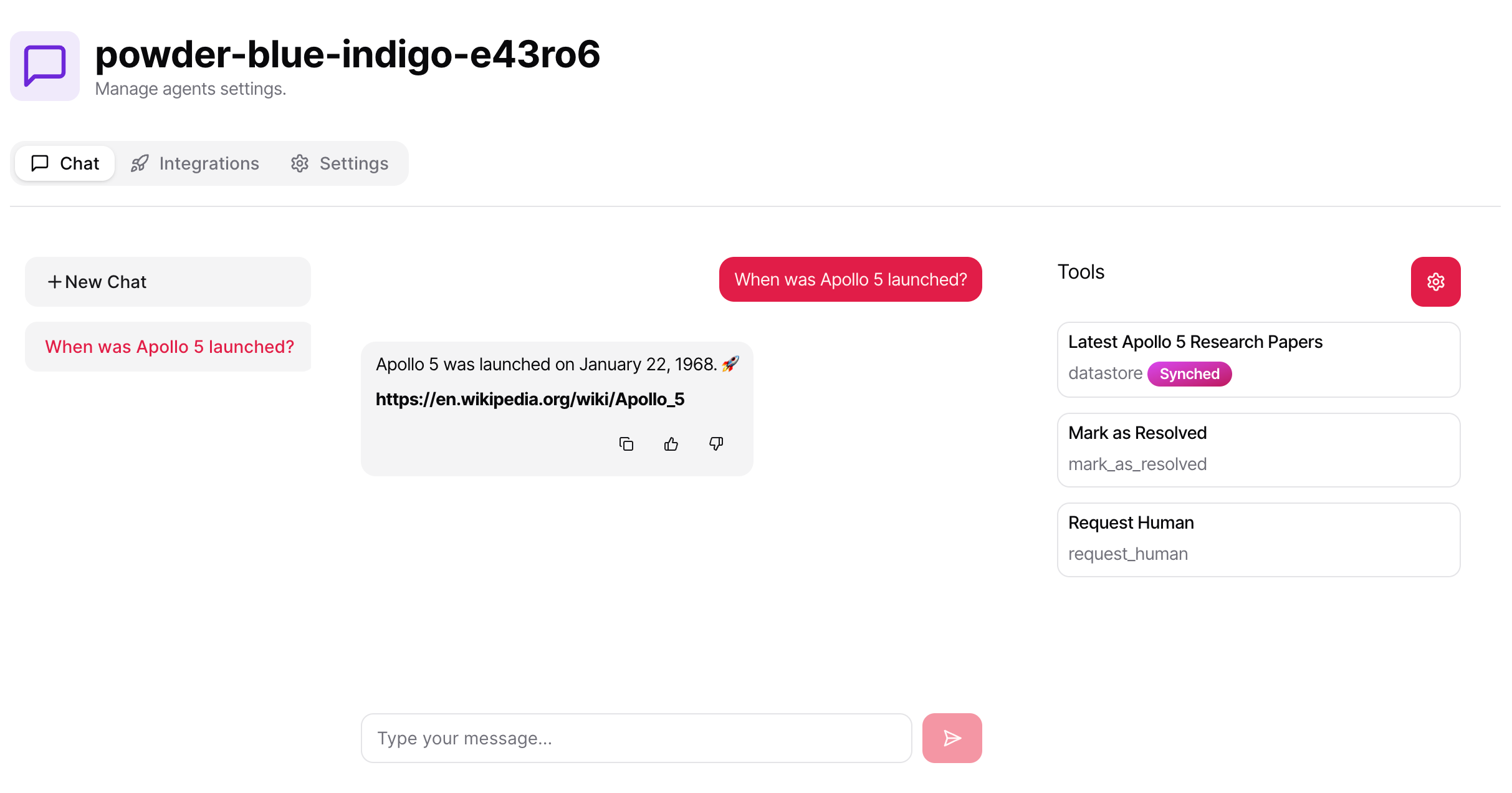Image resolution: width=1512 pixels, height=793 pixels.
Task: Open the Request Human tool card
Action: tap(1258, 540)
